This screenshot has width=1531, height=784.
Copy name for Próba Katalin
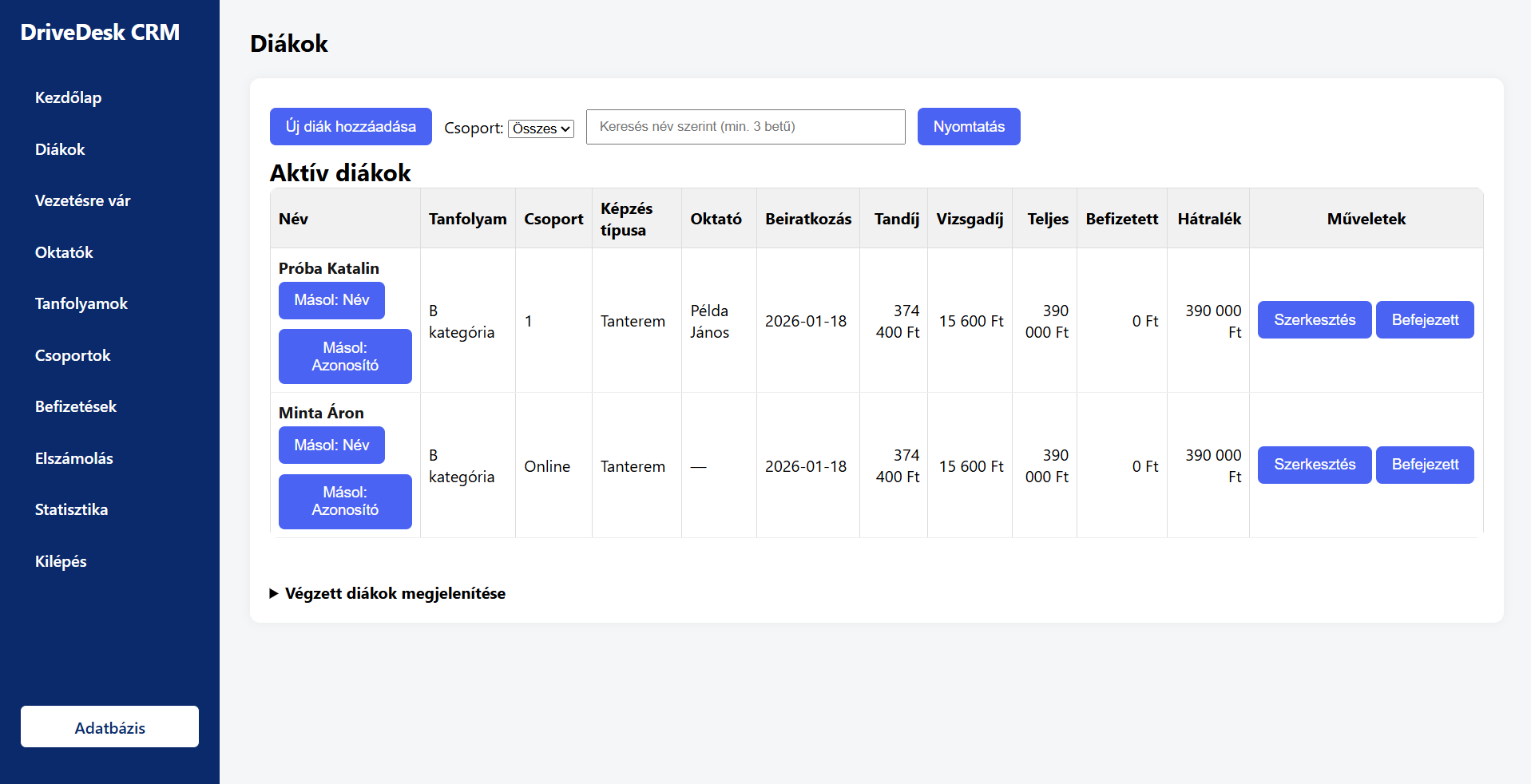pyautogui.click(x=331, y=300)
